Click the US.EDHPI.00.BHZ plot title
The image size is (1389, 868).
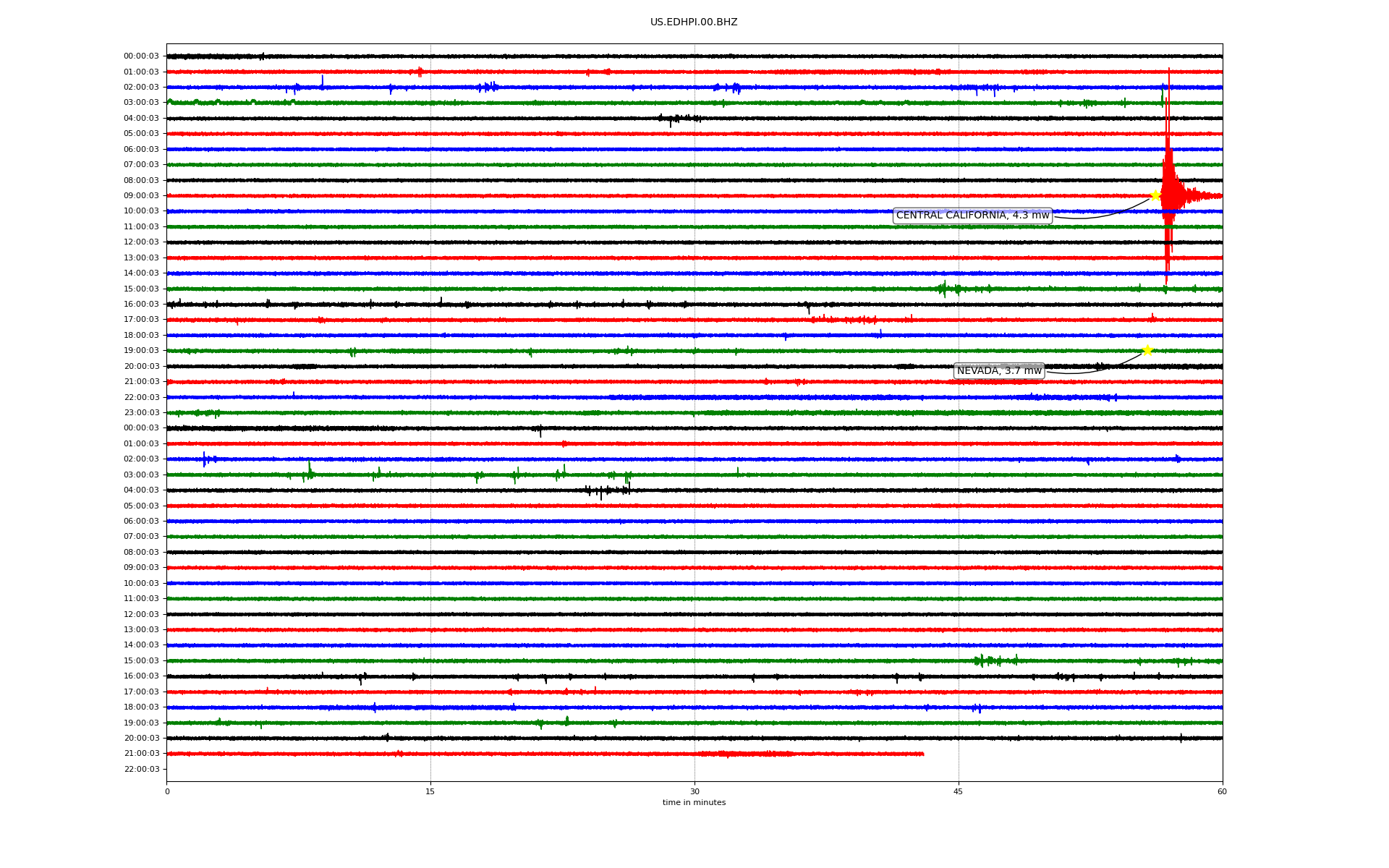[x=694, y=22]
